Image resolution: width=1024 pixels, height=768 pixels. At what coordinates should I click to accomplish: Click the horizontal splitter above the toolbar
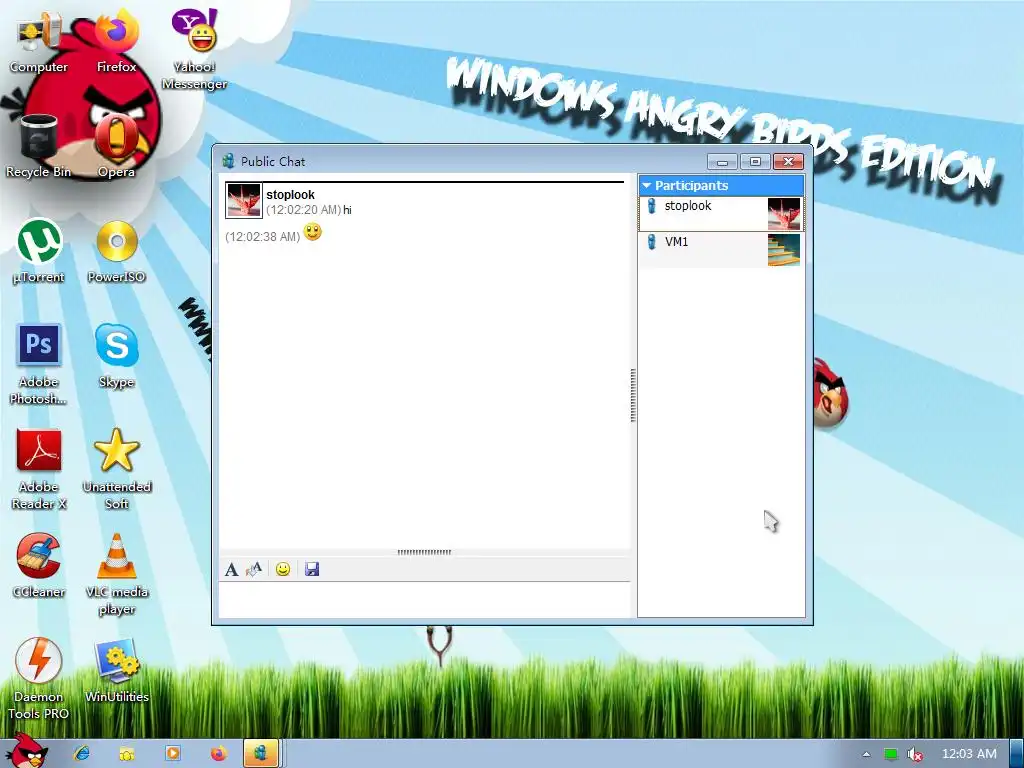(x=424, y=552)
